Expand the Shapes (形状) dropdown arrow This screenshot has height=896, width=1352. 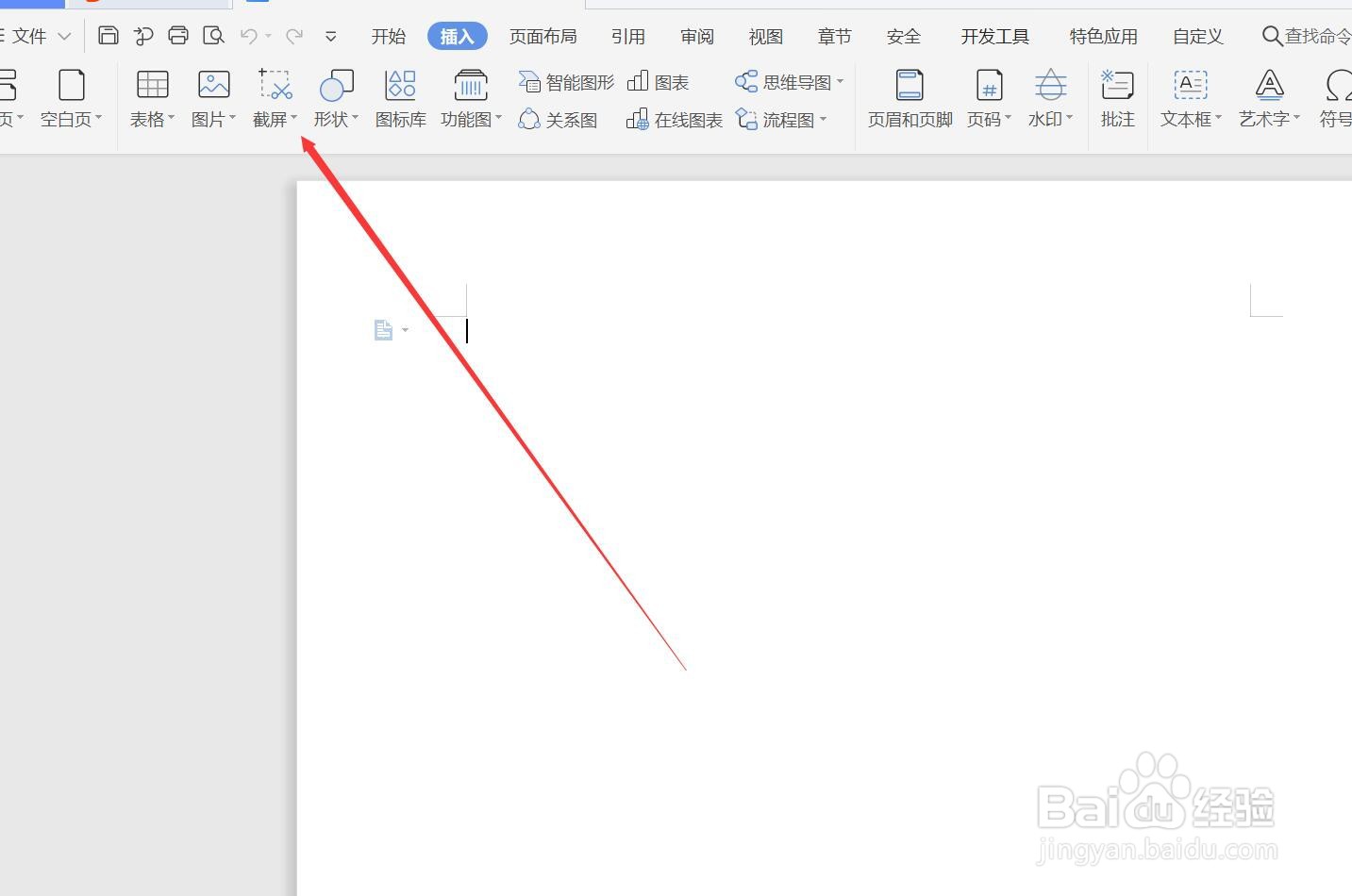[x=355, y=119]
